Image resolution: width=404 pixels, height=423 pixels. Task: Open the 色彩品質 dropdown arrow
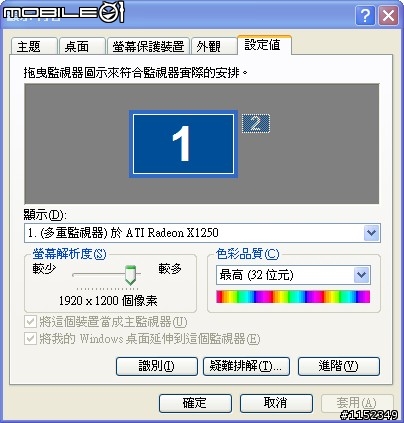362,275
